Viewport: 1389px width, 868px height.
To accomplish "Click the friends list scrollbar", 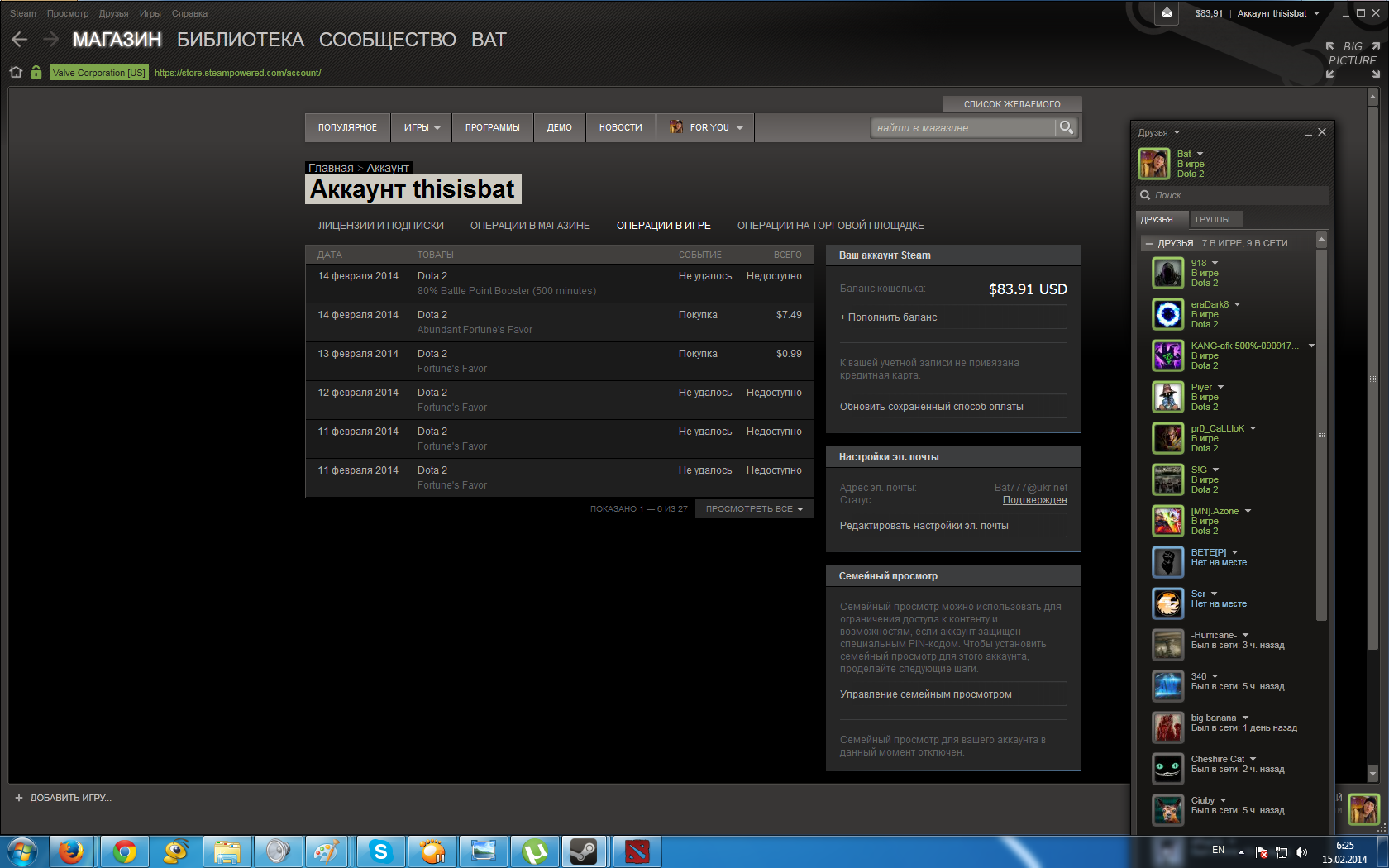I will (1321, 434).
